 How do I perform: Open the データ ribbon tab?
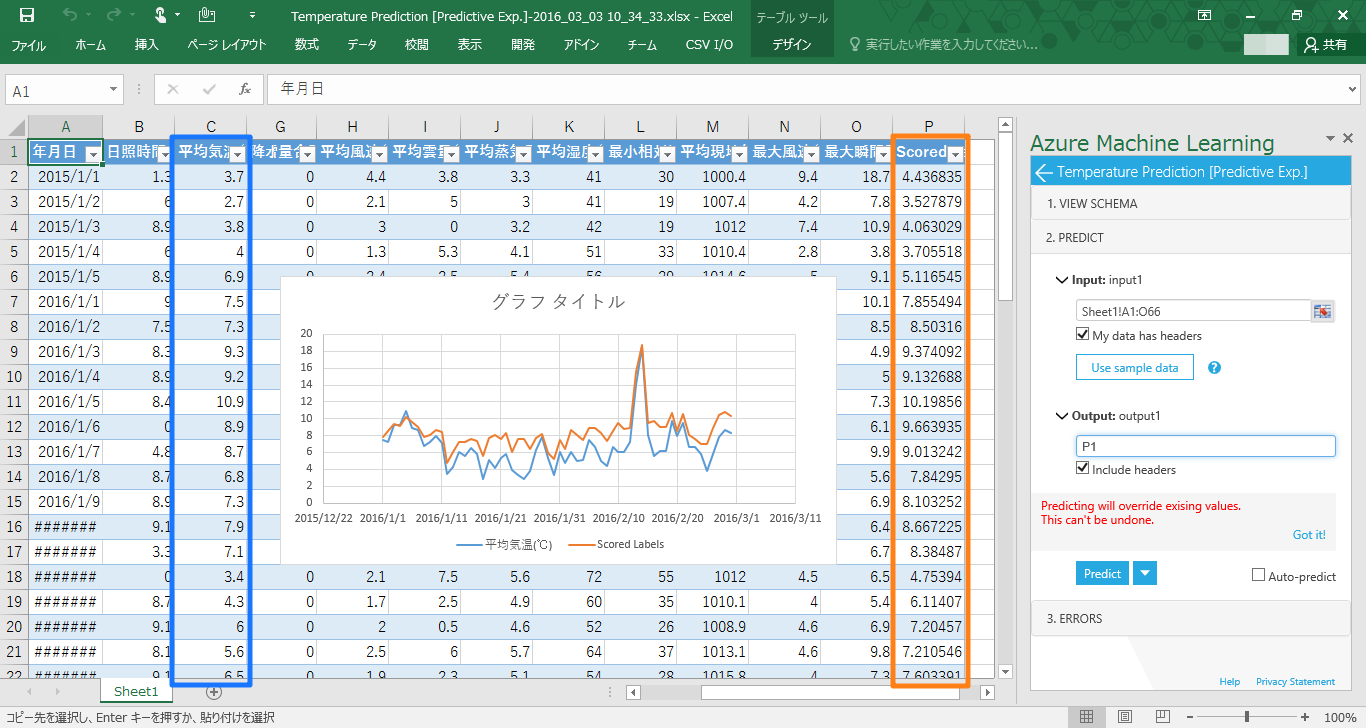[x=362, y=45]
